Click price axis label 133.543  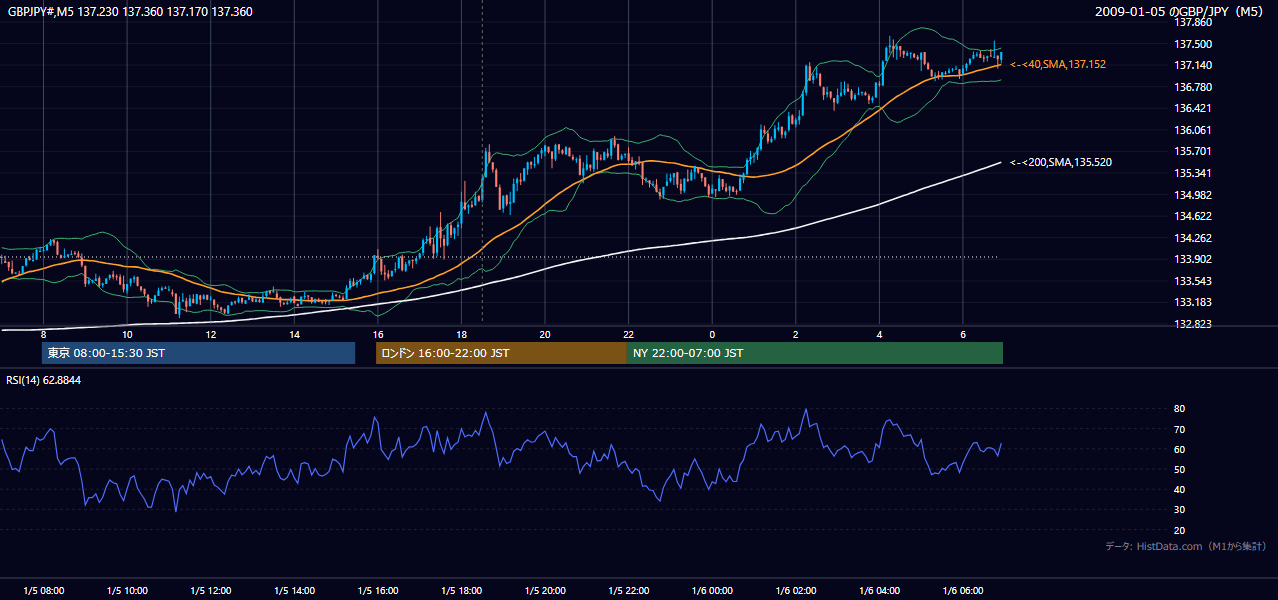tap(1192, 281)
